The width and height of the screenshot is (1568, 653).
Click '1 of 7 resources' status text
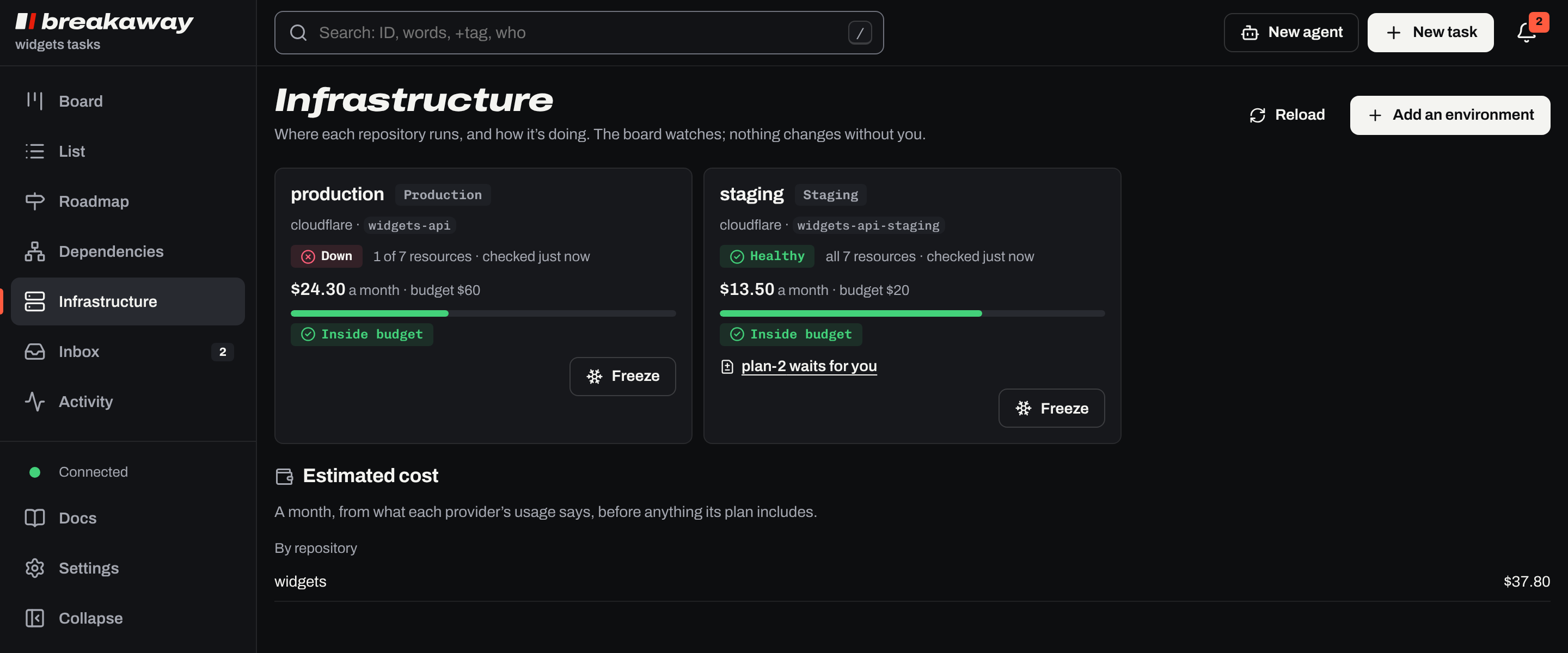422,257
